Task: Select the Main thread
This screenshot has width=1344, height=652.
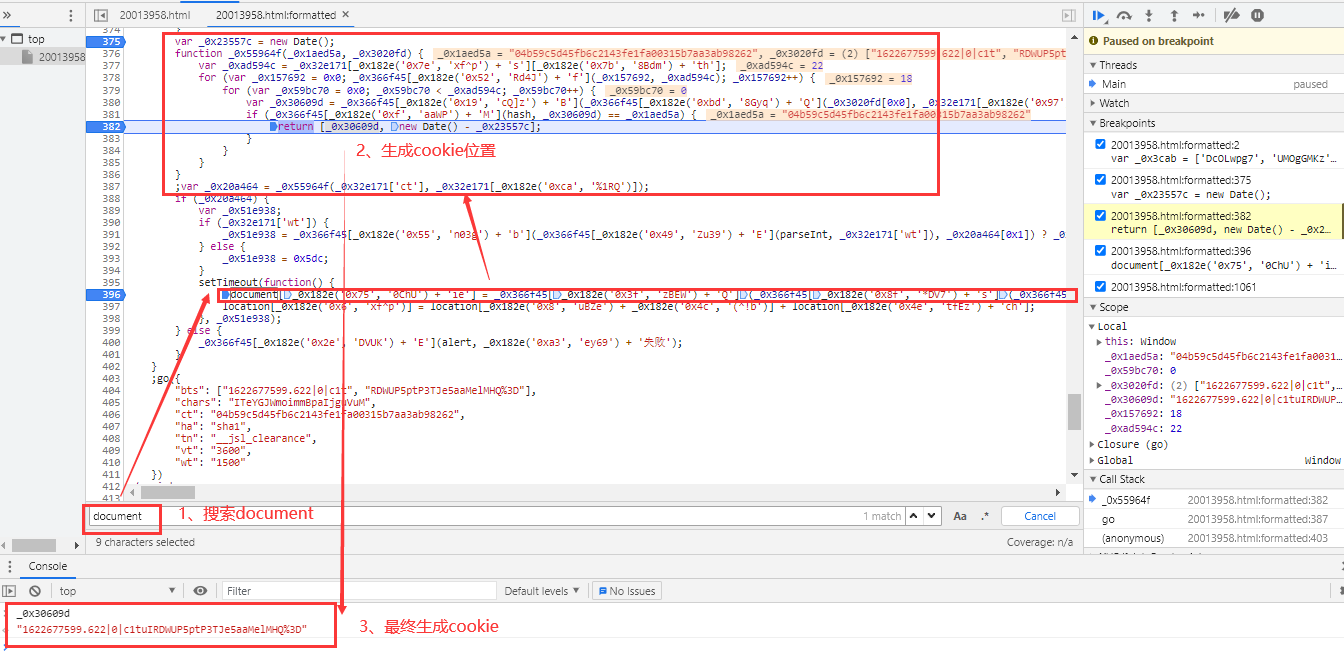Action: [x=1215, y=84]
